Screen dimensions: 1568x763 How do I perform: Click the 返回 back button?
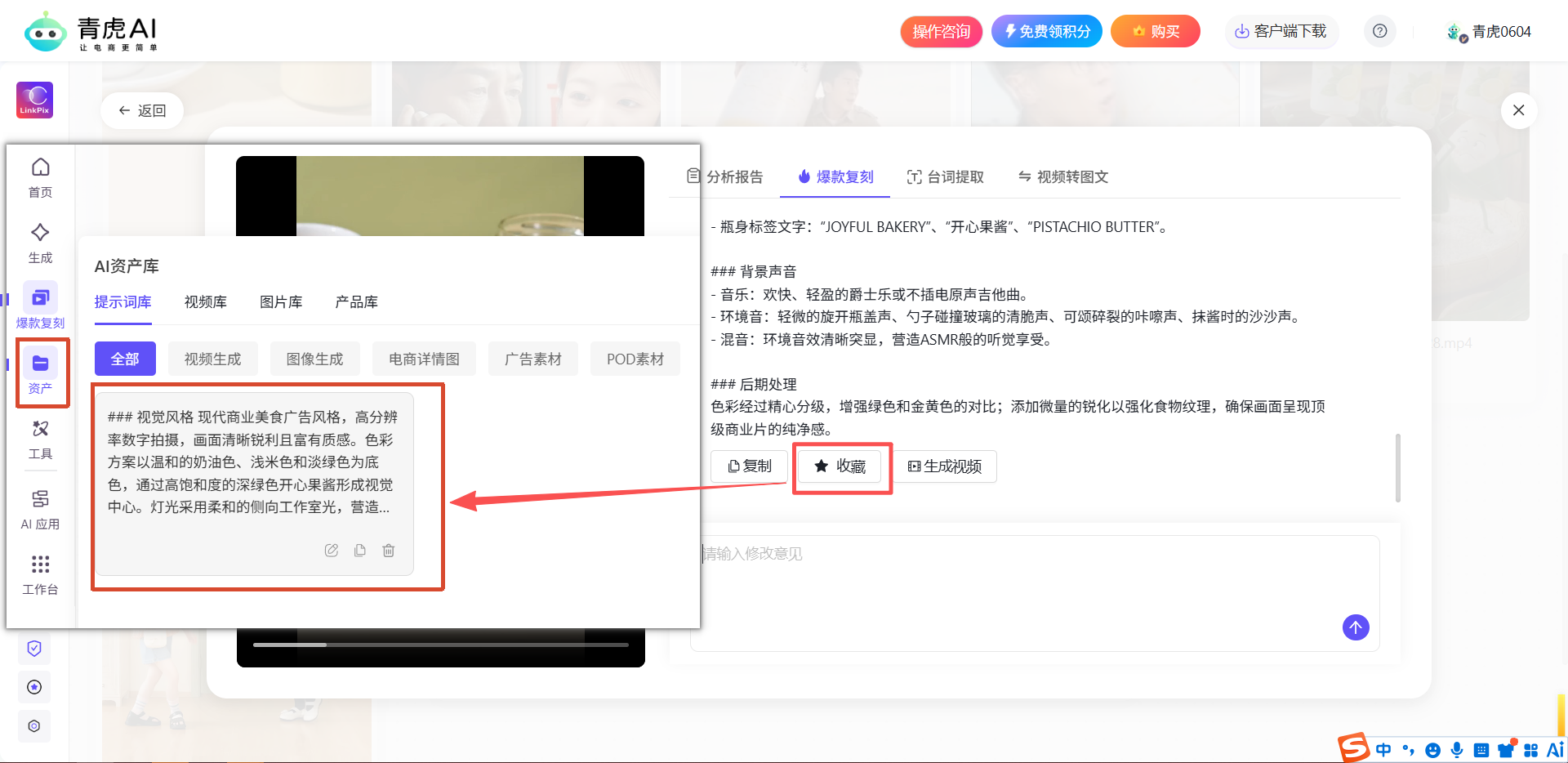pos(142,110)
